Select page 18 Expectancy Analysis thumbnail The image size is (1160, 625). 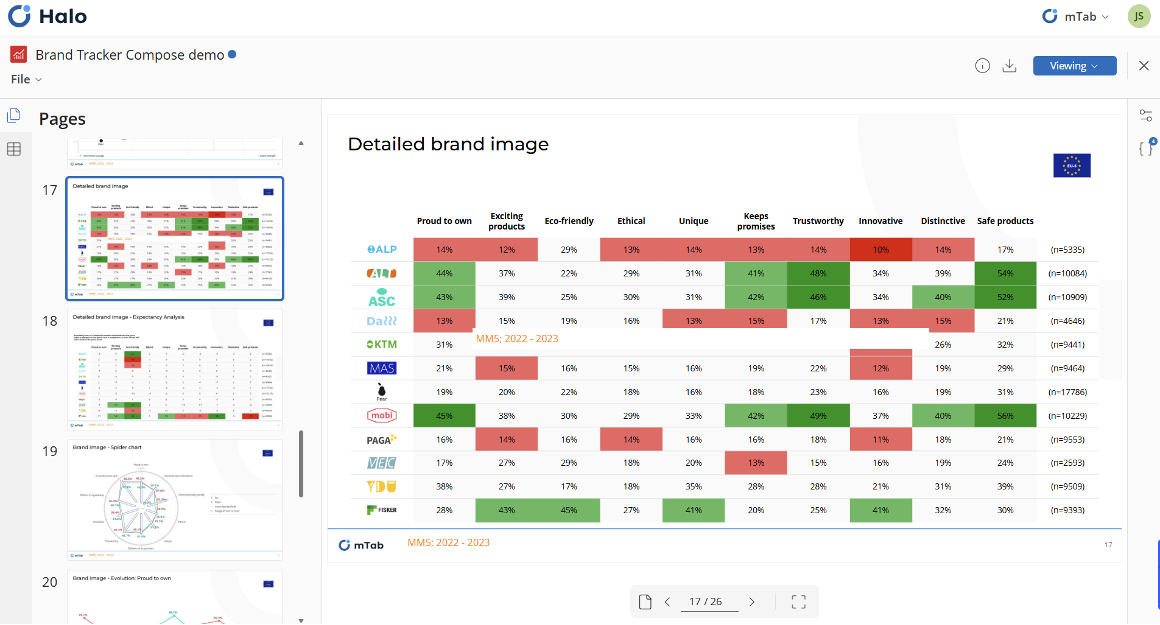[175, 369]
